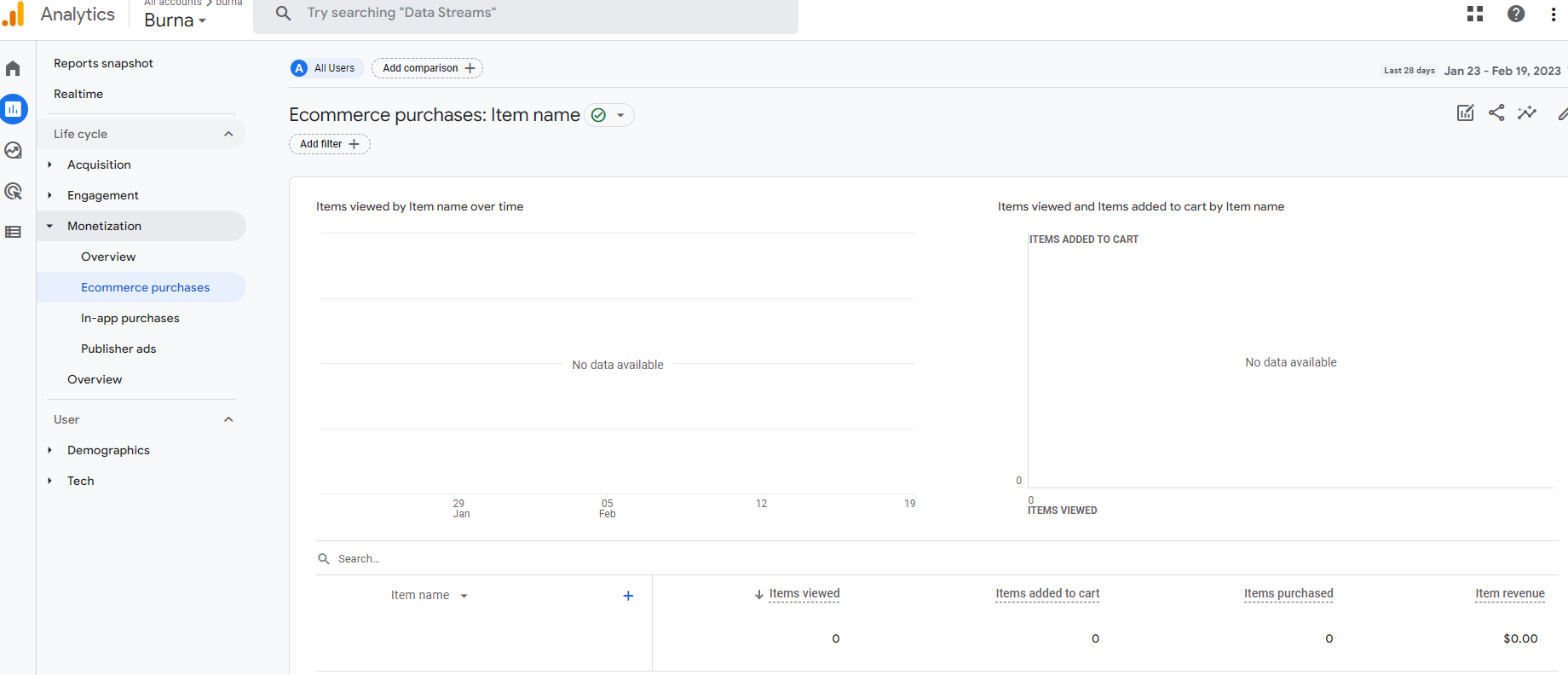The width and height of the screenshot is (1568, 675).
Task: Open the Advertising icon in left rail
Action: point(13,191)
